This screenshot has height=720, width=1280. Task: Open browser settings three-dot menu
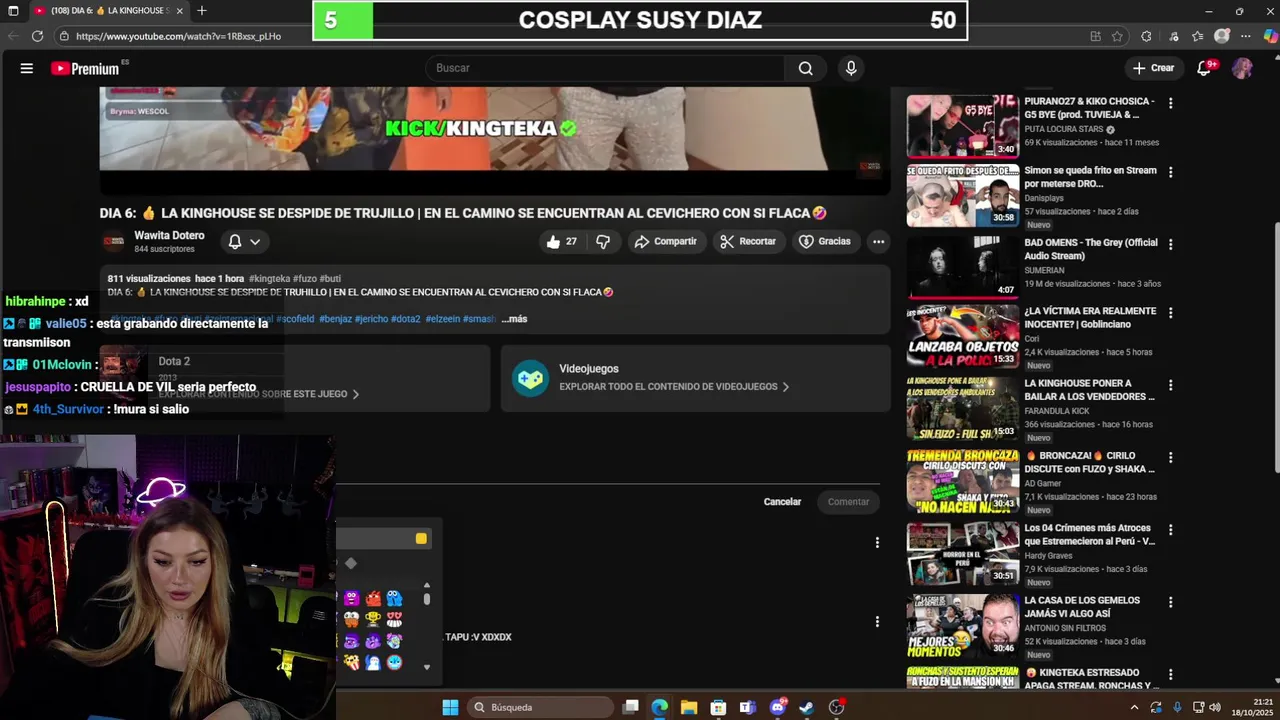click(1246, 36)
